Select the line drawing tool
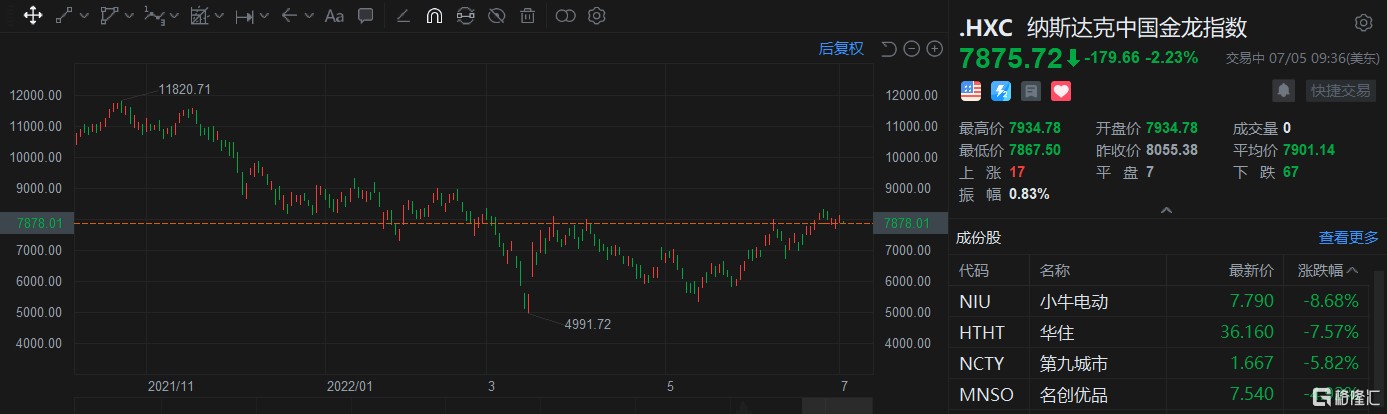Viewport: 1387px width, 414px height. (x=63, y=15)
